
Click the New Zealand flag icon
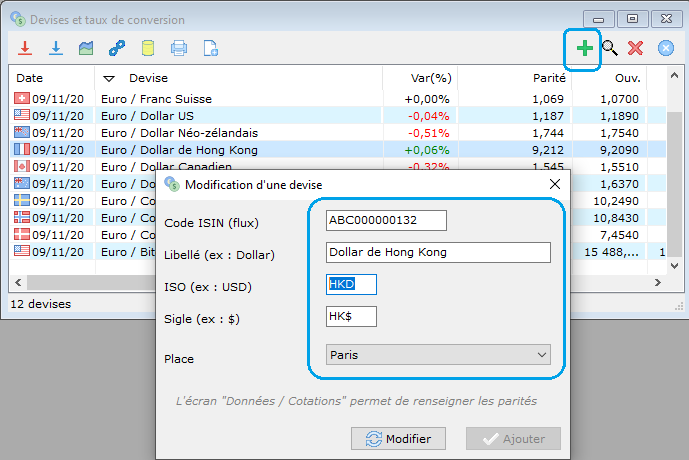(22, 132)
